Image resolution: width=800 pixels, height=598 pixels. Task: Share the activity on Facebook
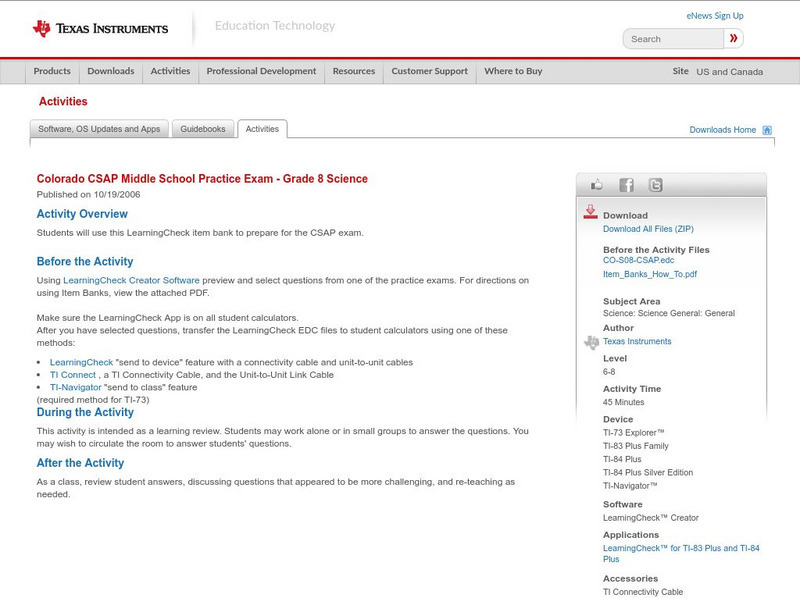coord(627,184)
